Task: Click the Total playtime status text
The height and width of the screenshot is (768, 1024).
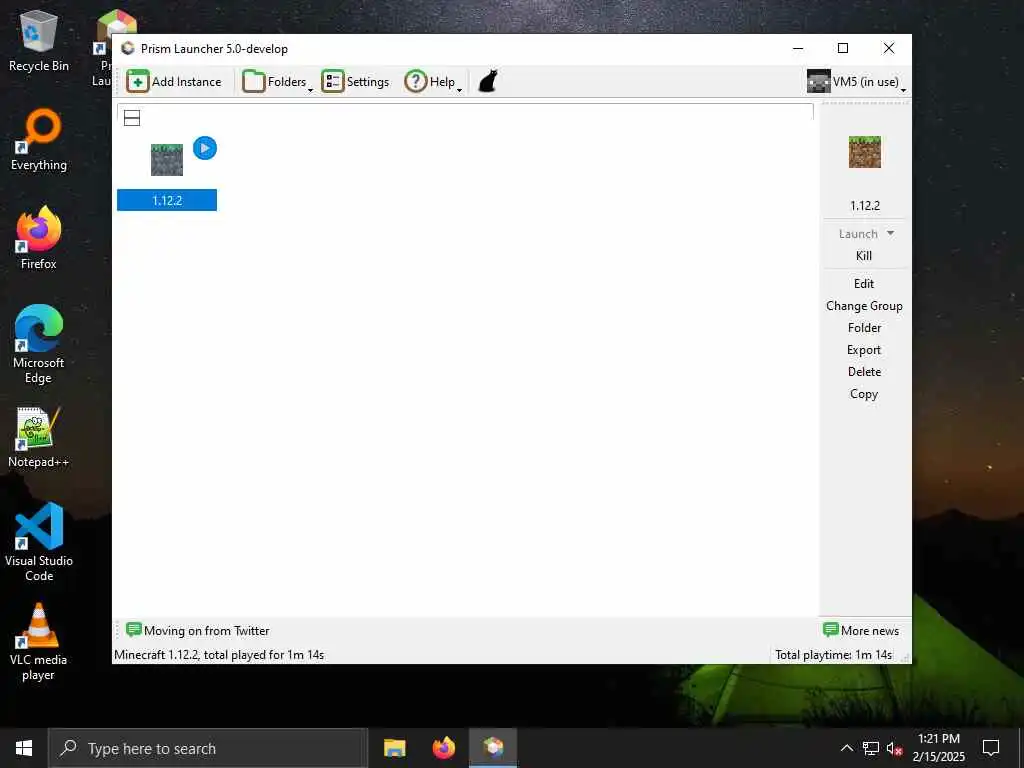Action: click(833, 655)
